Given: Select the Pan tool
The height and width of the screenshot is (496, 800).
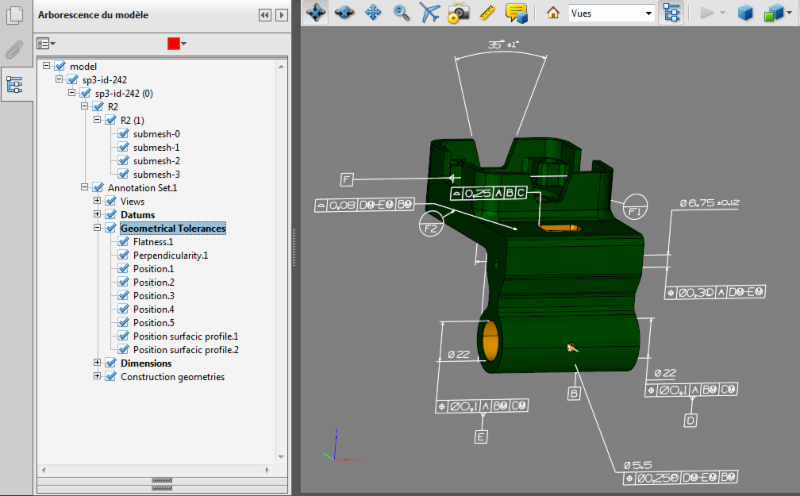Looking at the screenshot, I should coord(373,13).
